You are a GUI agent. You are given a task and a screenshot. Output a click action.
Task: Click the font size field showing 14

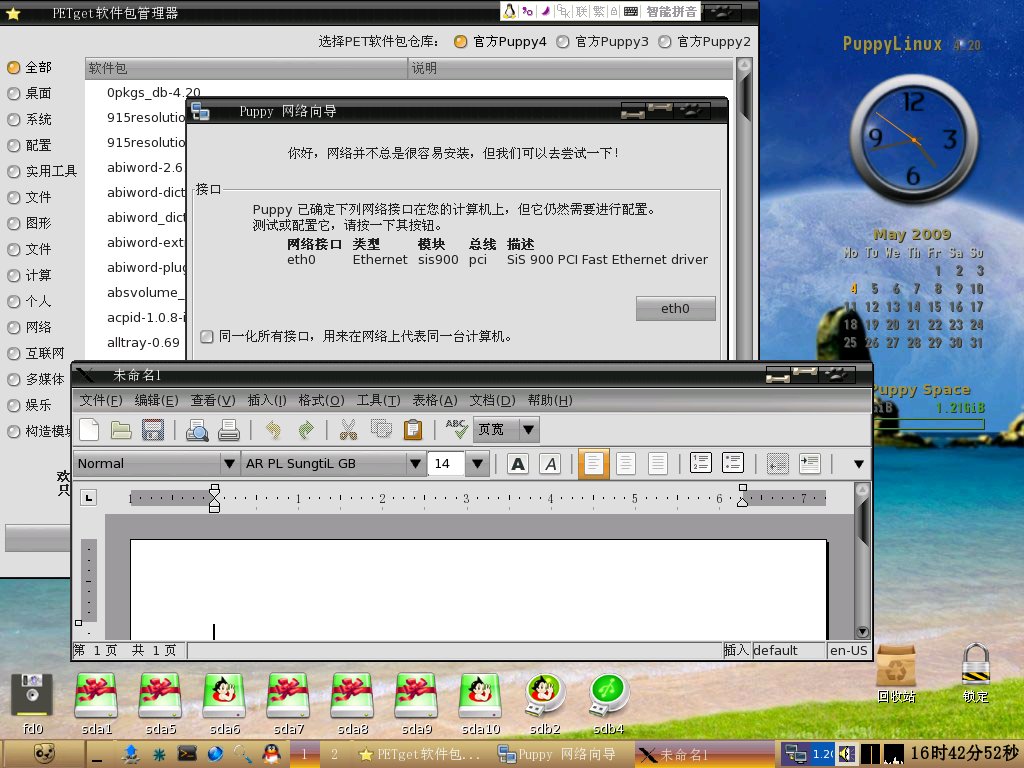(x=446, y=464)
